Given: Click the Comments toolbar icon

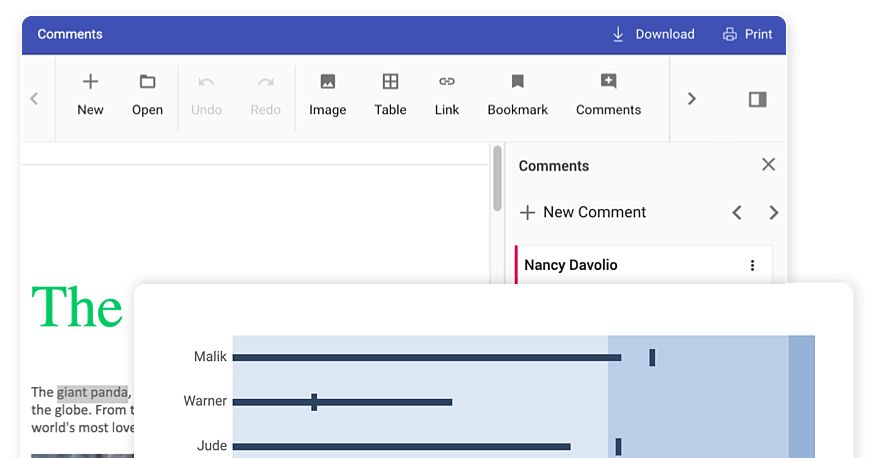Looking at the screenshot, I should coord(608,95).
